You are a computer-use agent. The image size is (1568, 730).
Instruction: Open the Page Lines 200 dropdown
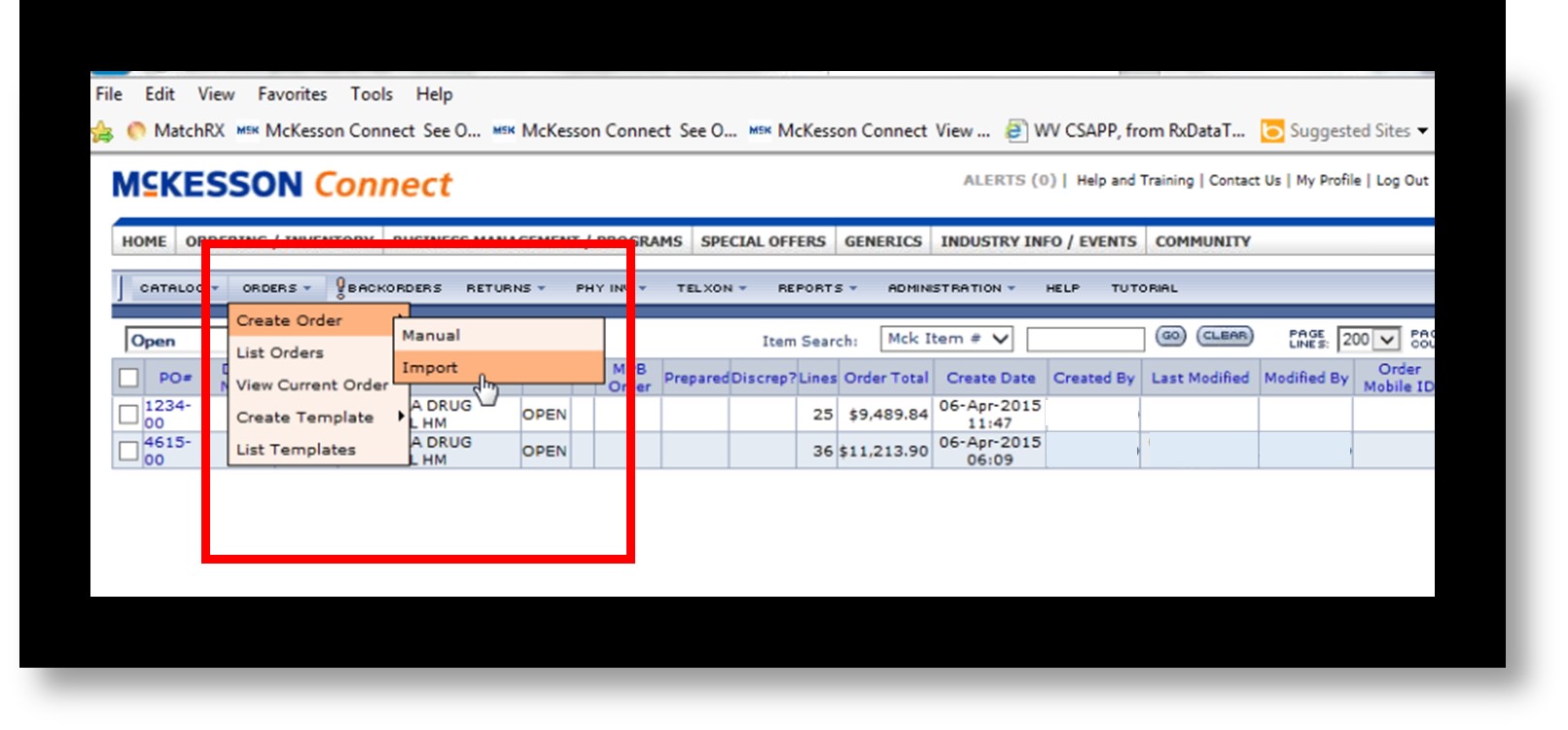point(1369,339)
